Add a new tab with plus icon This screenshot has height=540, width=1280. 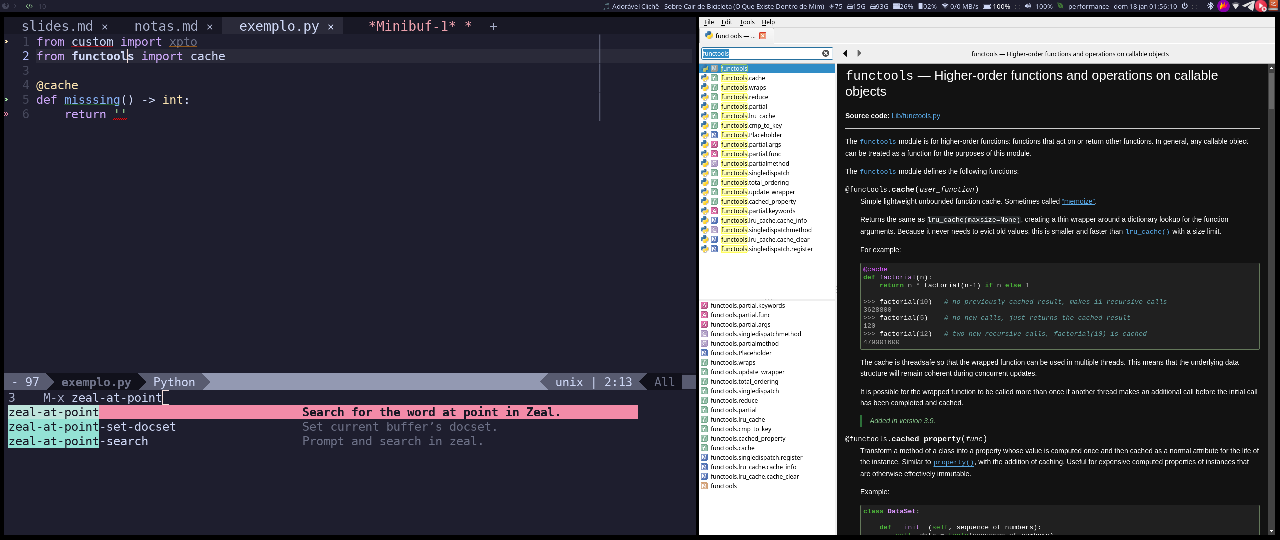(493, 26)
